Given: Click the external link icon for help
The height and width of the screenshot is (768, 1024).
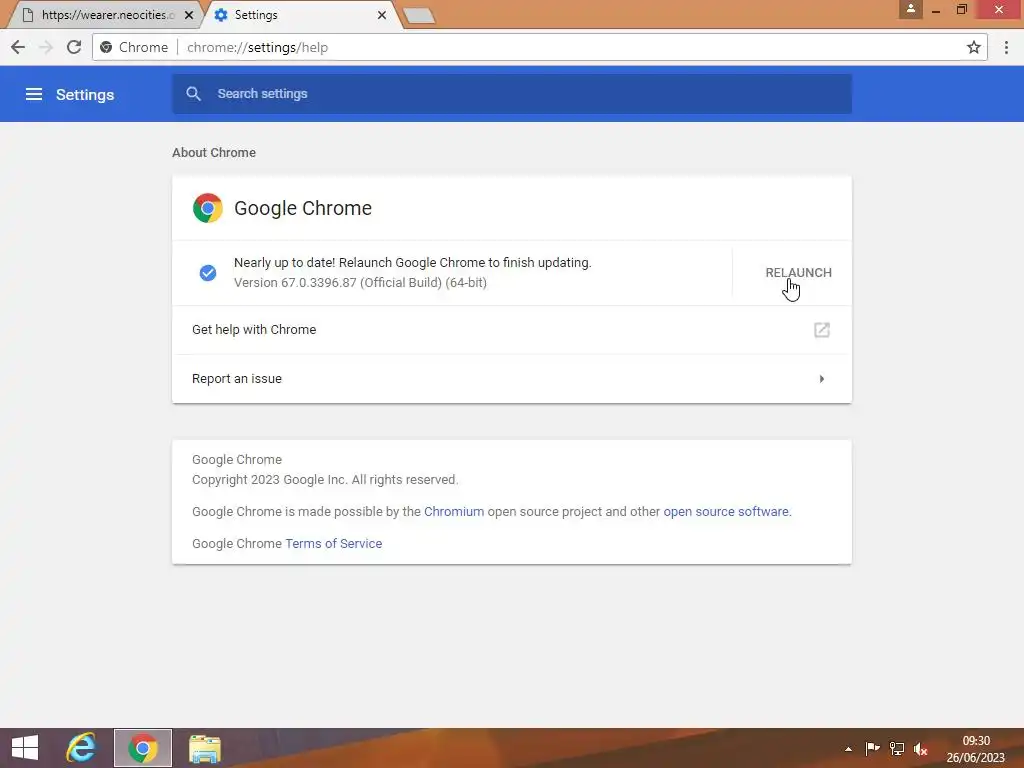Looking at the screenshot, I should click(822, 330).
